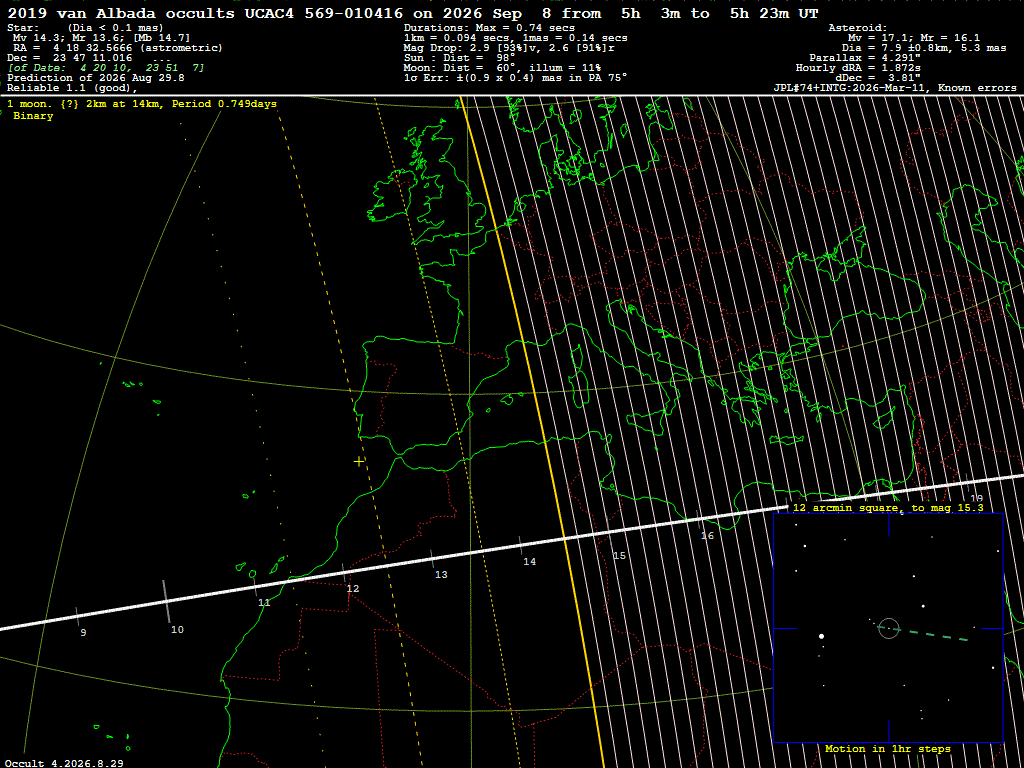This screenshot has width=1024, height=768.
Task: Select time tick labeled 12 on path
Action: tap(353, 588)
